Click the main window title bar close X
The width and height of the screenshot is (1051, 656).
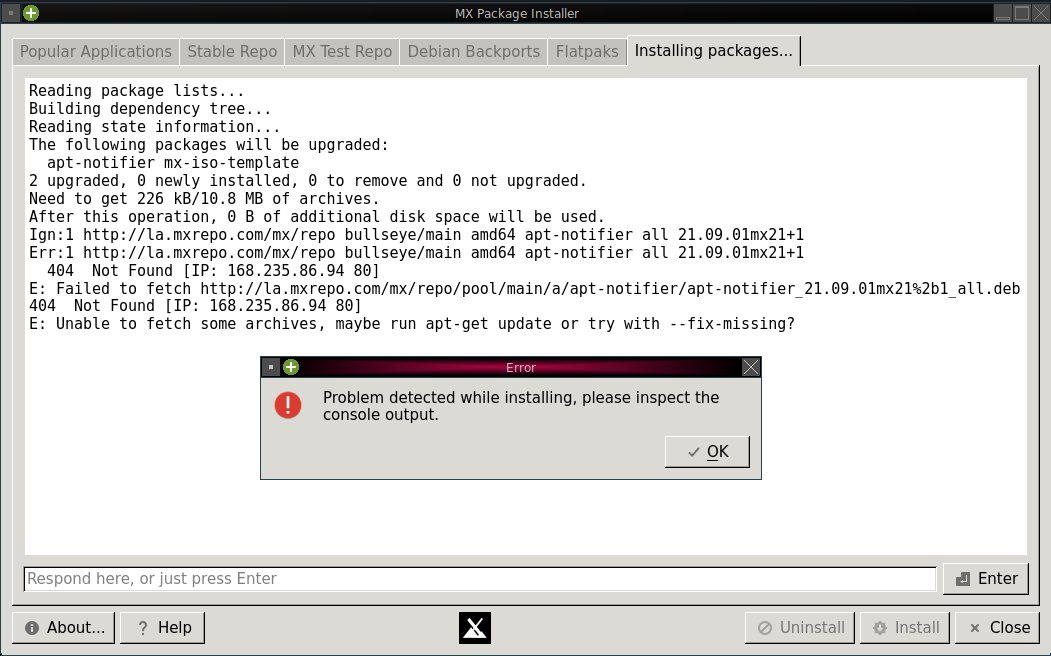[x=1040, y=13]
